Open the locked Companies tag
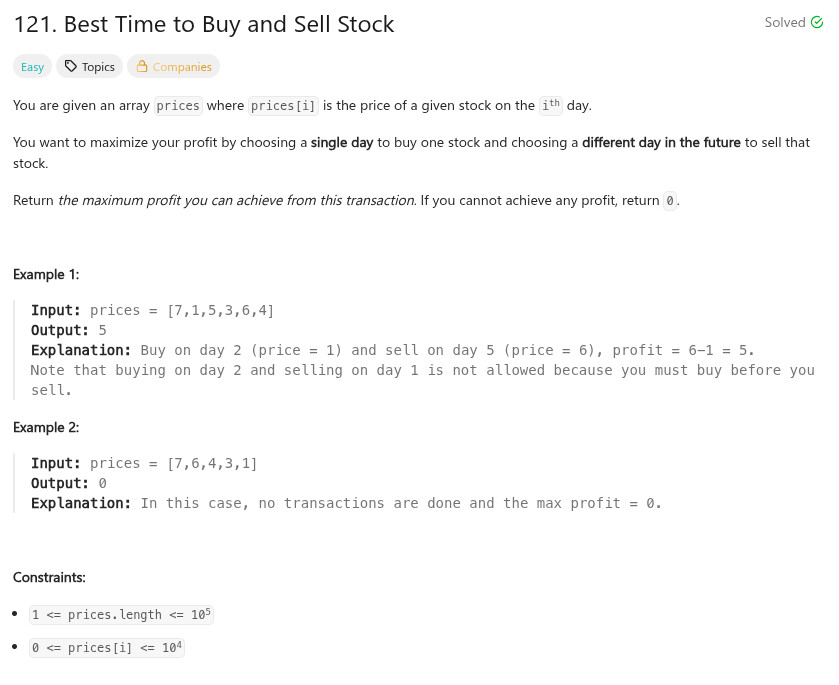This screenshot has height=685, width=839. (173, 67)
